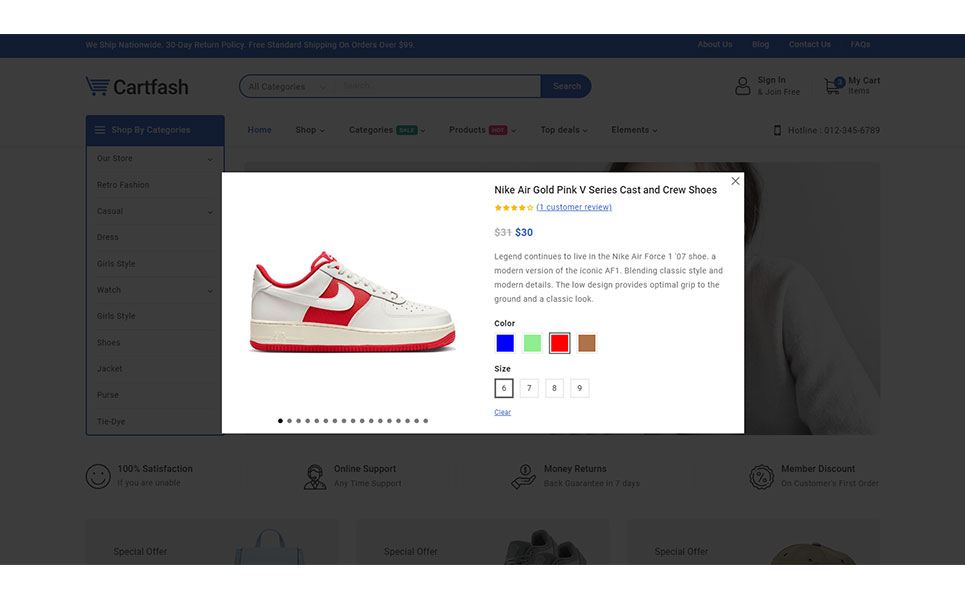Image resolution: width=965 pixels, height=600 pixels.
Task: Click the Money Returns hand icon
Action: (x=523, y=476)
